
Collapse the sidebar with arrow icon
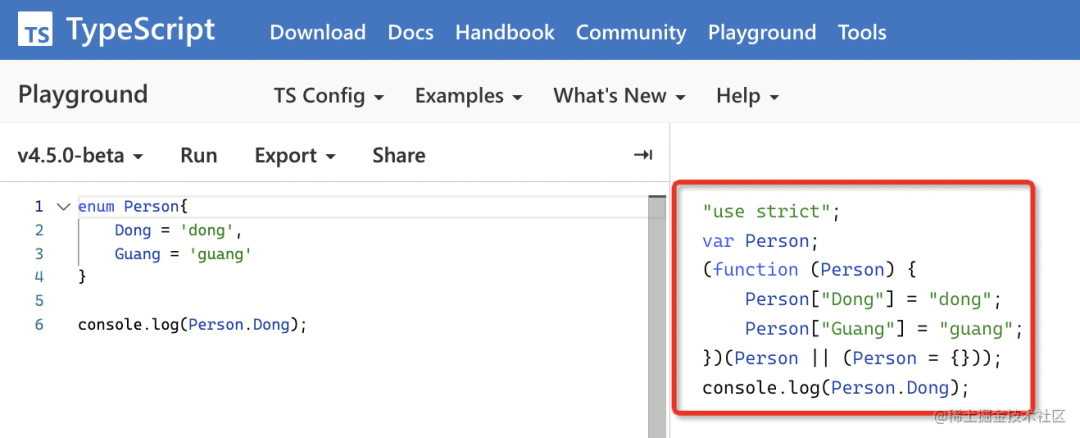pos(643,155)
